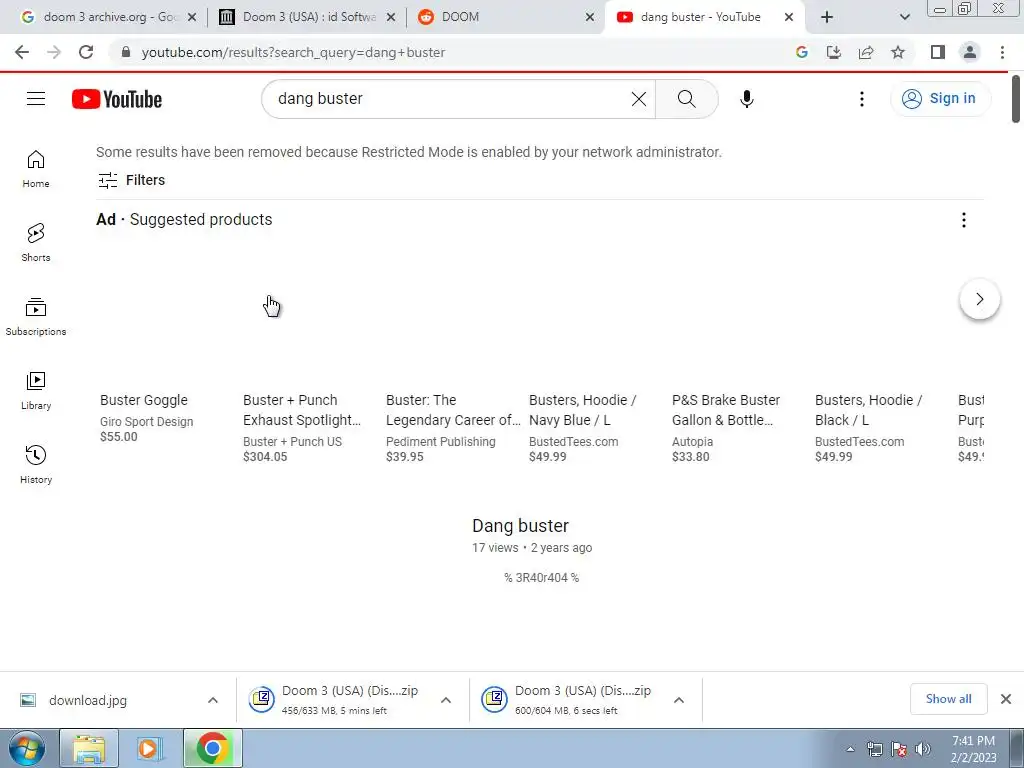Open the Dang buster video result

(520, 526)
